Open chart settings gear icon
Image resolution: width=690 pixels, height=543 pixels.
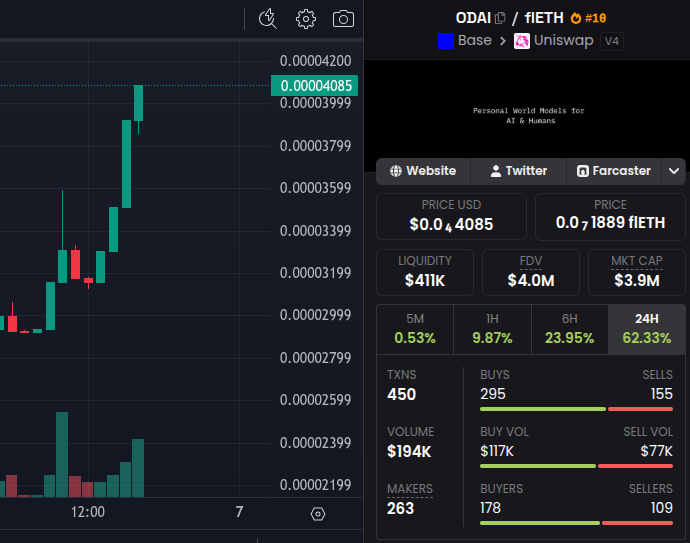click(x=306, y=19)
